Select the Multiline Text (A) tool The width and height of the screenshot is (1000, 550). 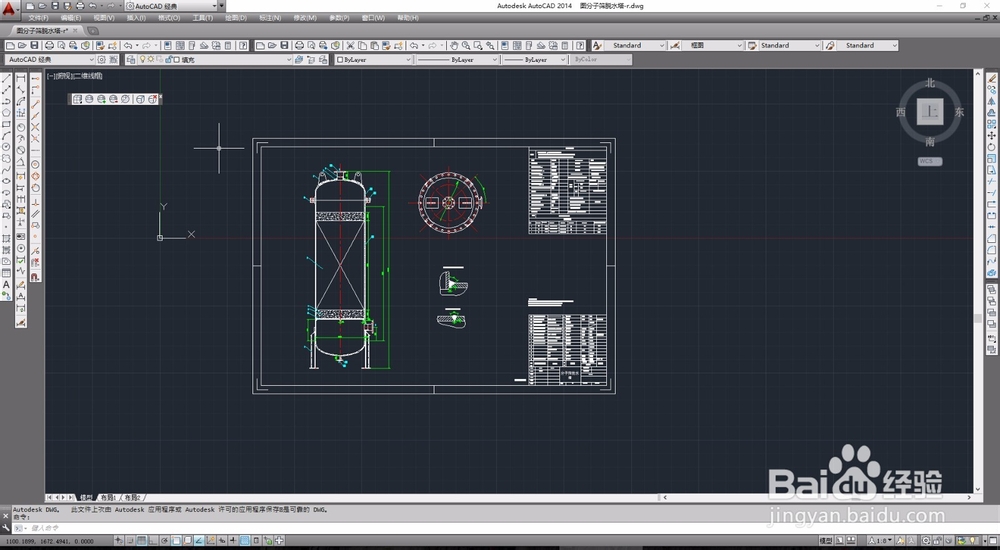click(6, 285)
